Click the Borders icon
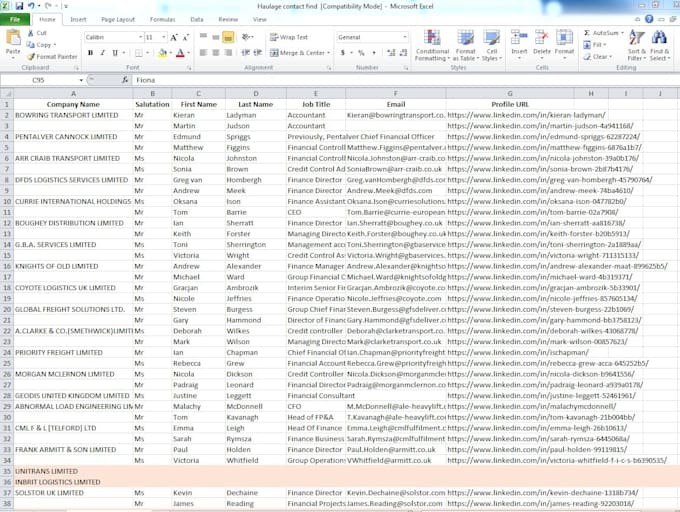This screenshot has height=512, width=680. point(139,53)
